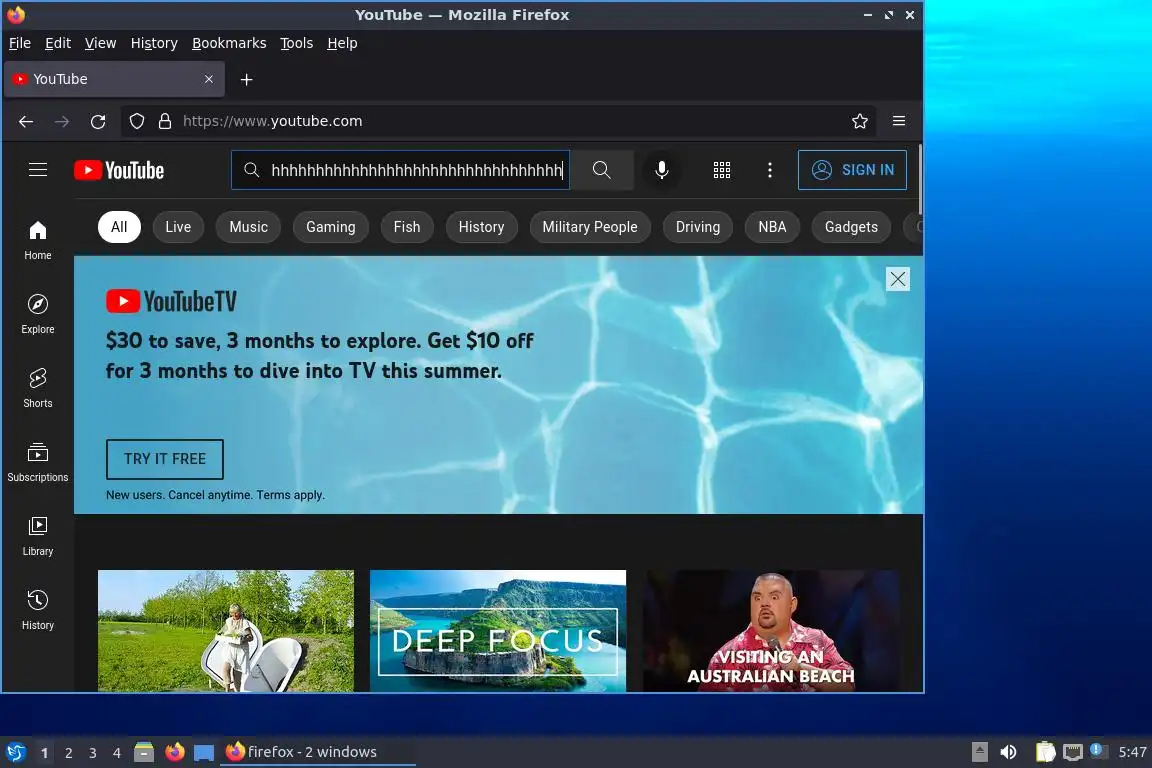Open Shorts in the sidebar
Screen dimensions: 1152x768
(37, 388)
